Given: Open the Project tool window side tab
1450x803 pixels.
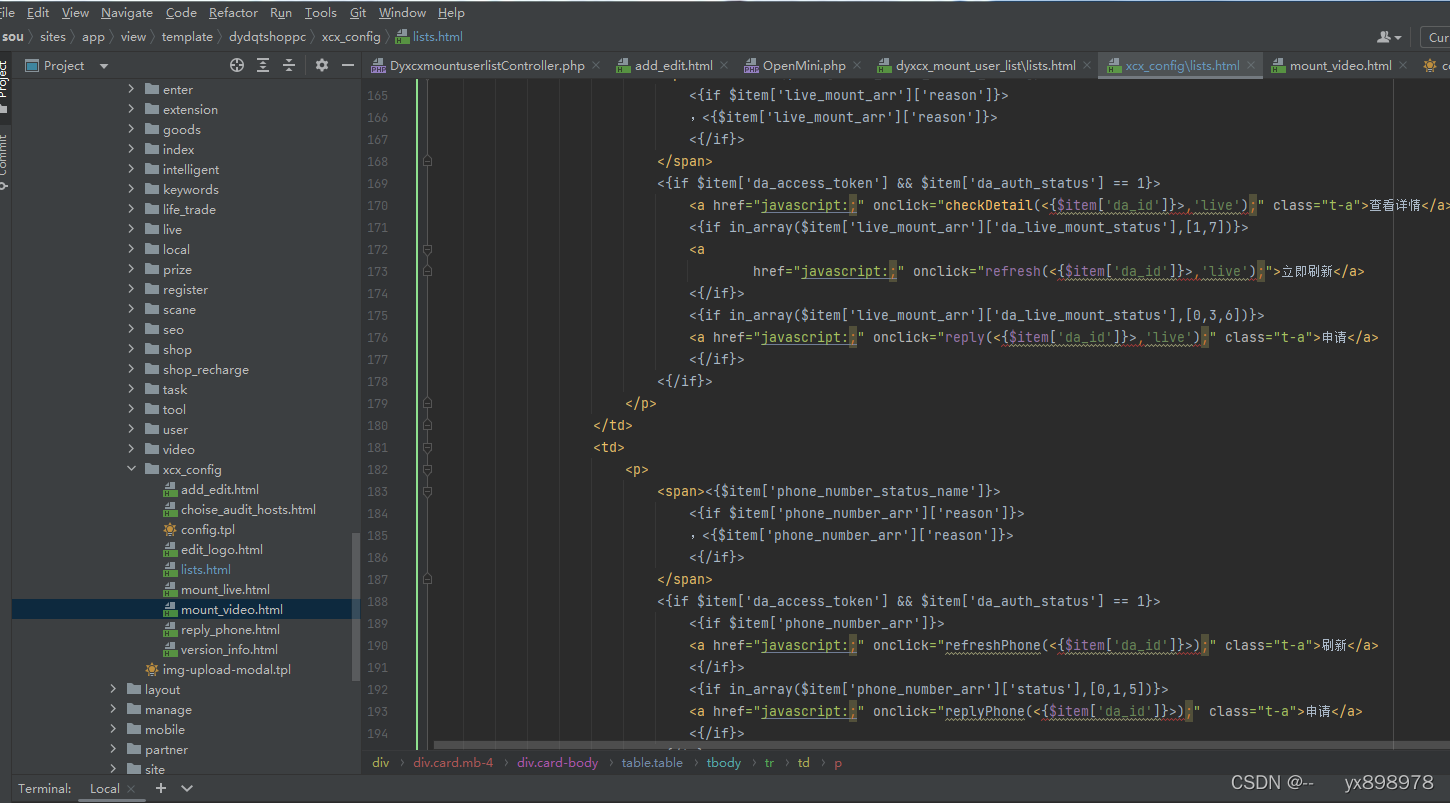Looking at the screenshot, I should click(x=4, y=78).
